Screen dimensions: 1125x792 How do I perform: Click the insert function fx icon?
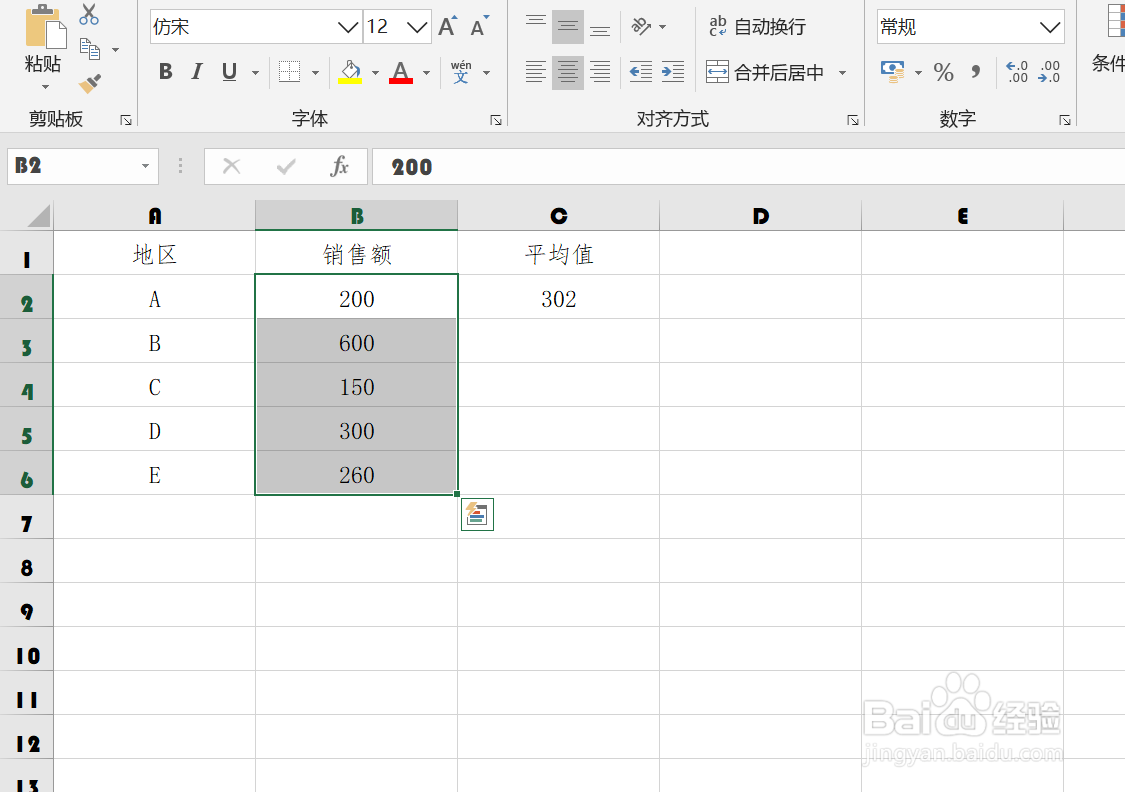tap(339, 166)
